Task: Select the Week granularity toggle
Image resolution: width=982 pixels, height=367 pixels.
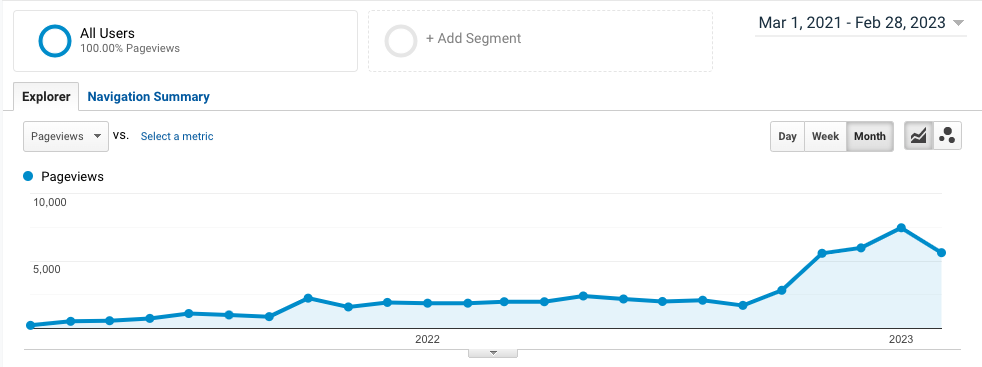Action: pyautogui.click(x=825, y=136)
